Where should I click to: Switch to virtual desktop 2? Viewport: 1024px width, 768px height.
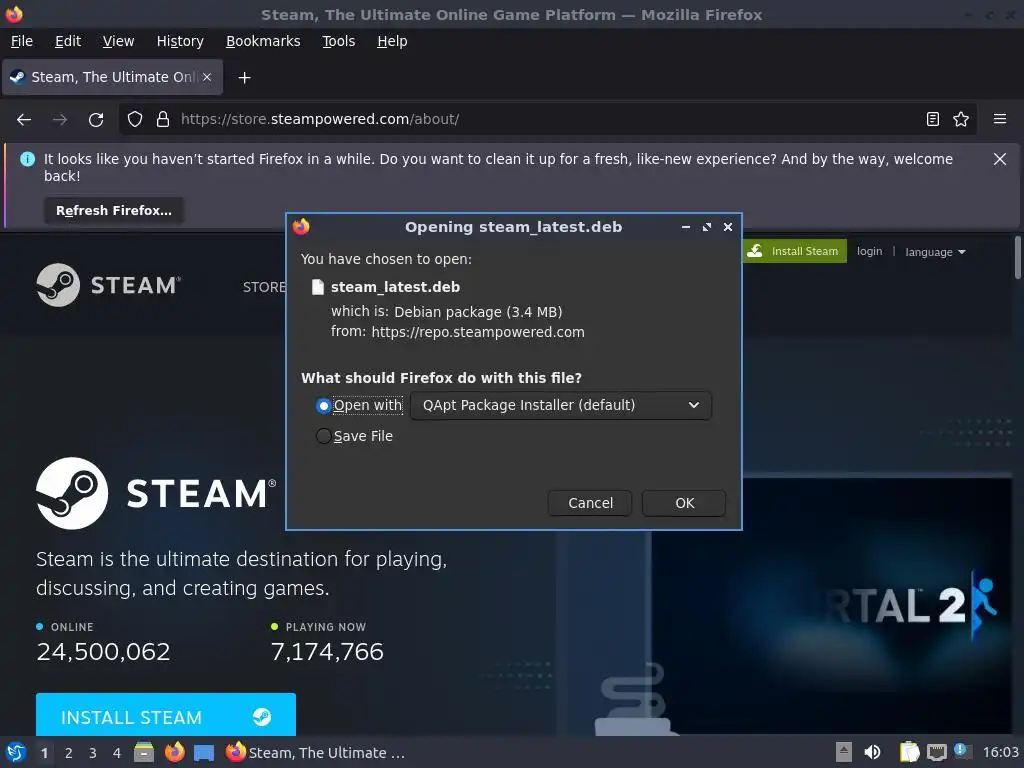pyautogui.click(x=69, y=753)
